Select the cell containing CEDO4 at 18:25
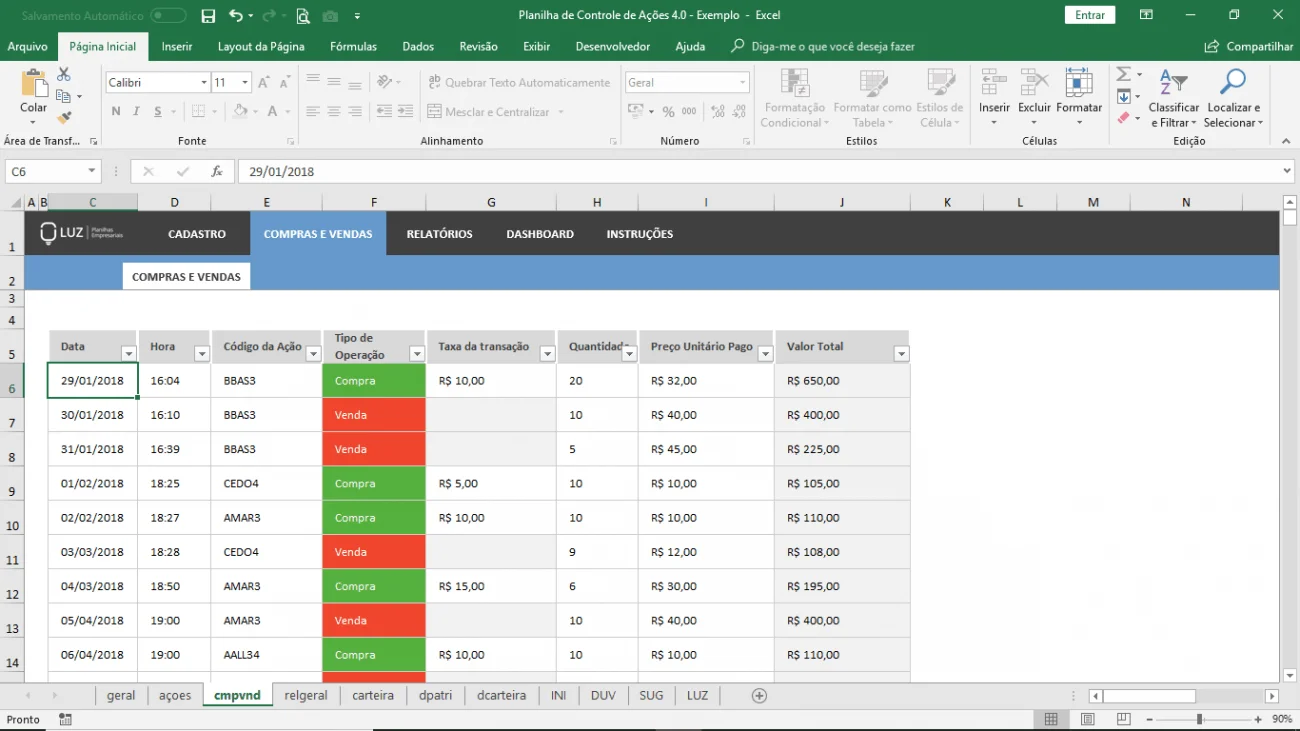 click(x=266, y=484)
